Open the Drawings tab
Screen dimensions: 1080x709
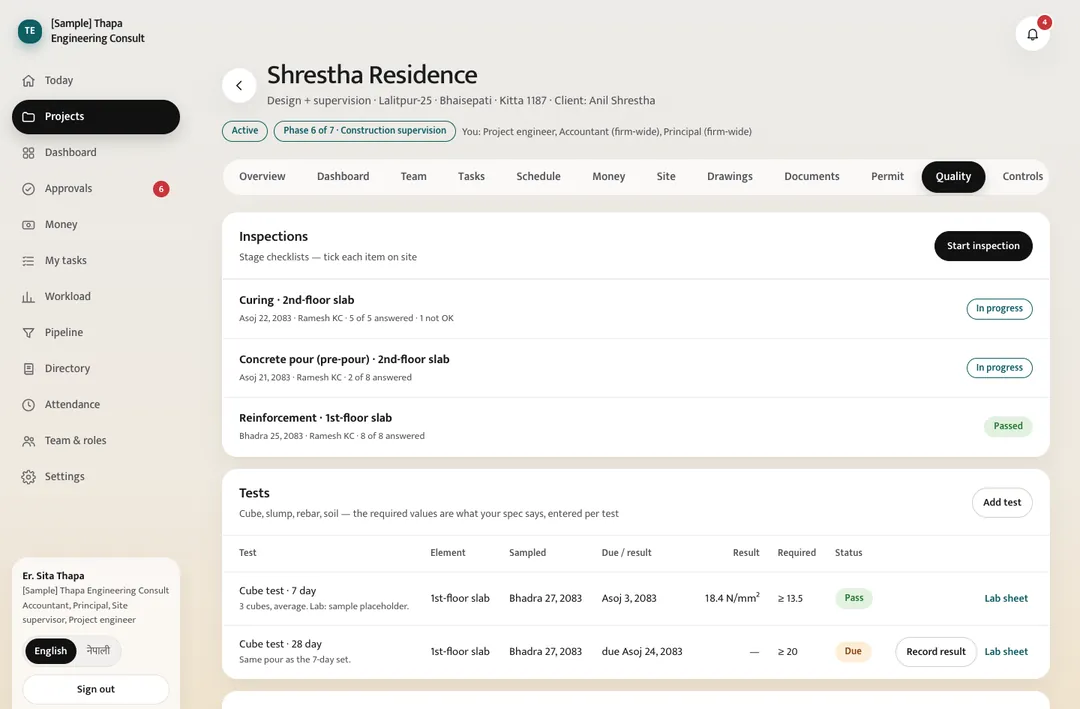click(730, 176)
